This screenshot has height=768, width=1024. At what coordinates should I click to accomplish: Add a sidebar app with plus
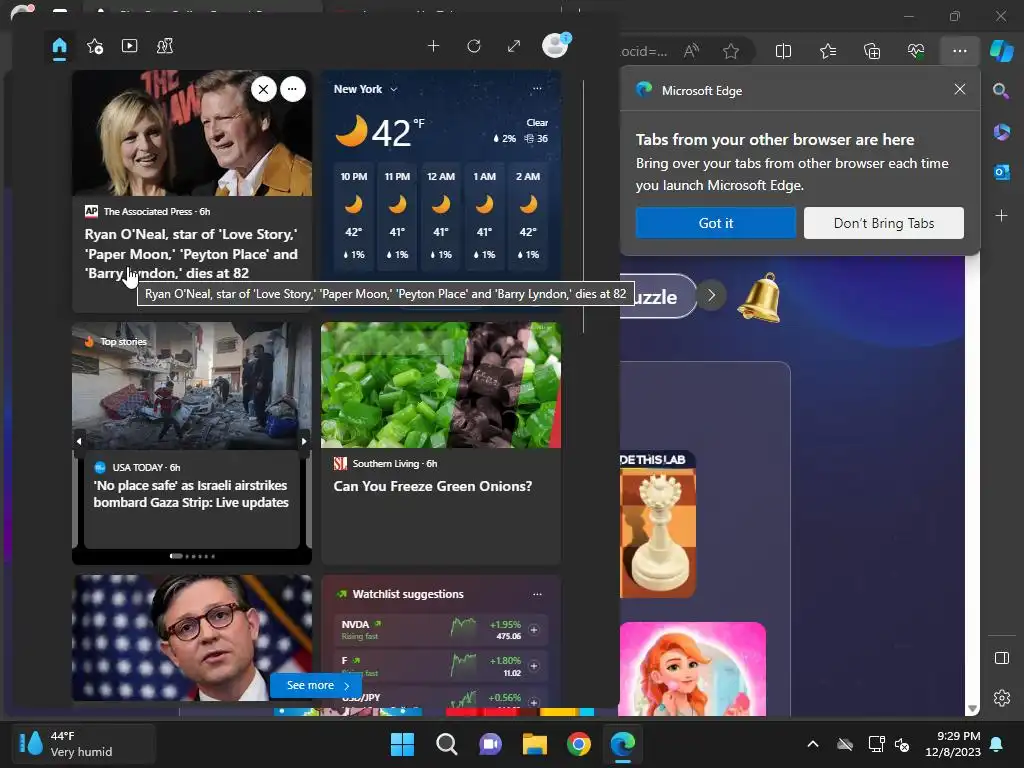pos(1001,216)
